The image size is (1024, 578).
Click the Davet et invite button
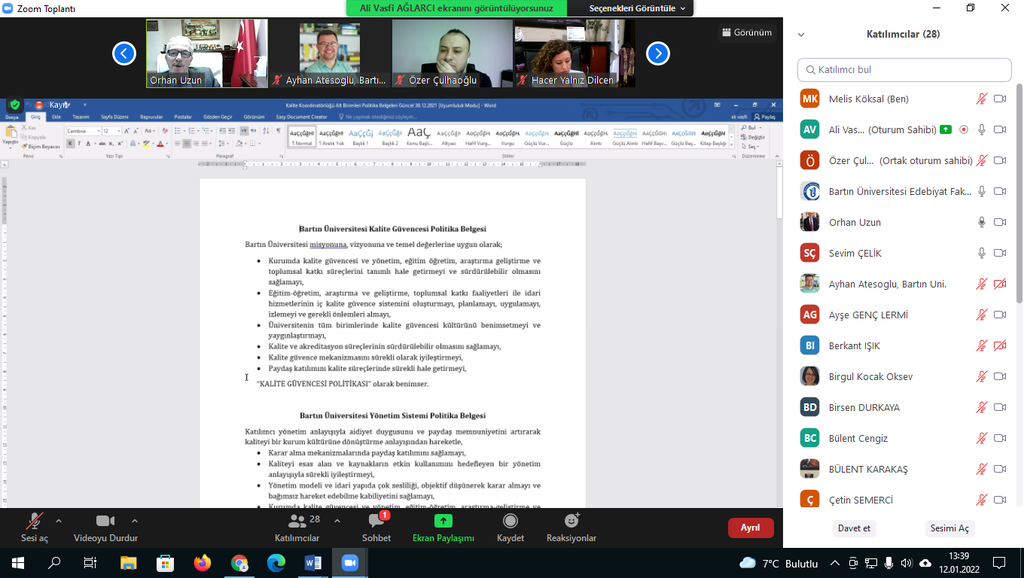(x=853, y=528)
